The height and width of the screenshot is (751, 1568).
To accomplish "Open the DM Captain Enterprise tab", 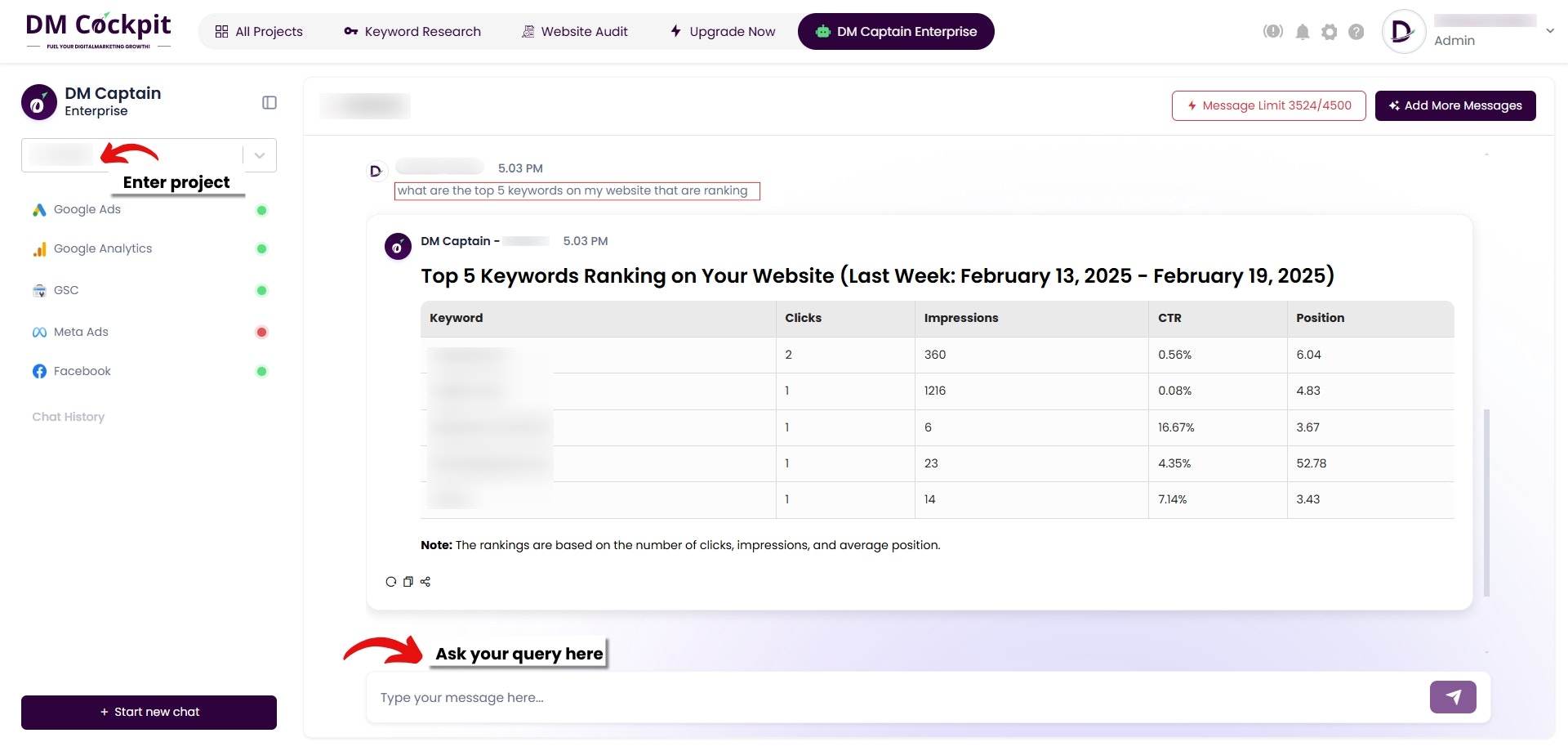I will (x=896, y=32).
